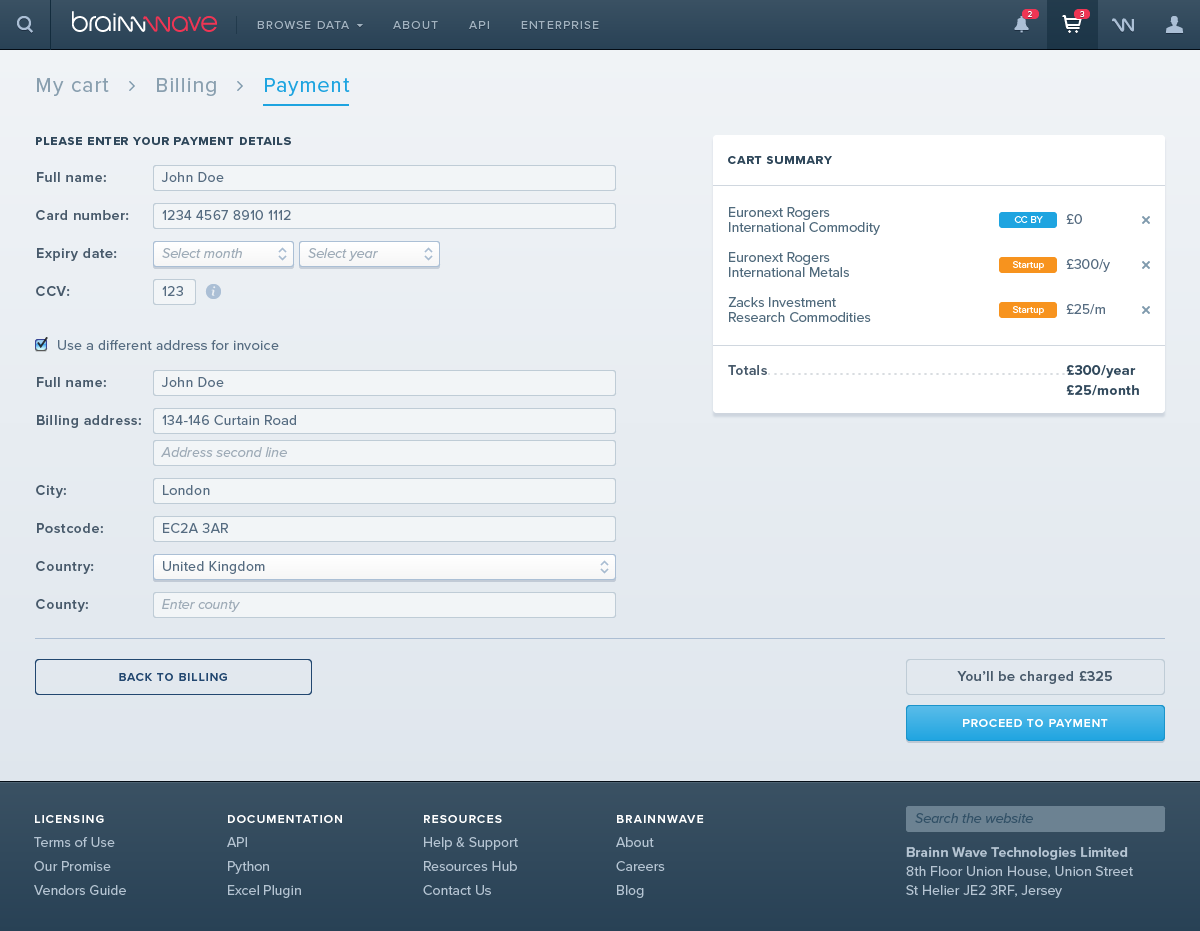Focus the CCV field
Screen dimensions: 1200x931
coord(174,292)
